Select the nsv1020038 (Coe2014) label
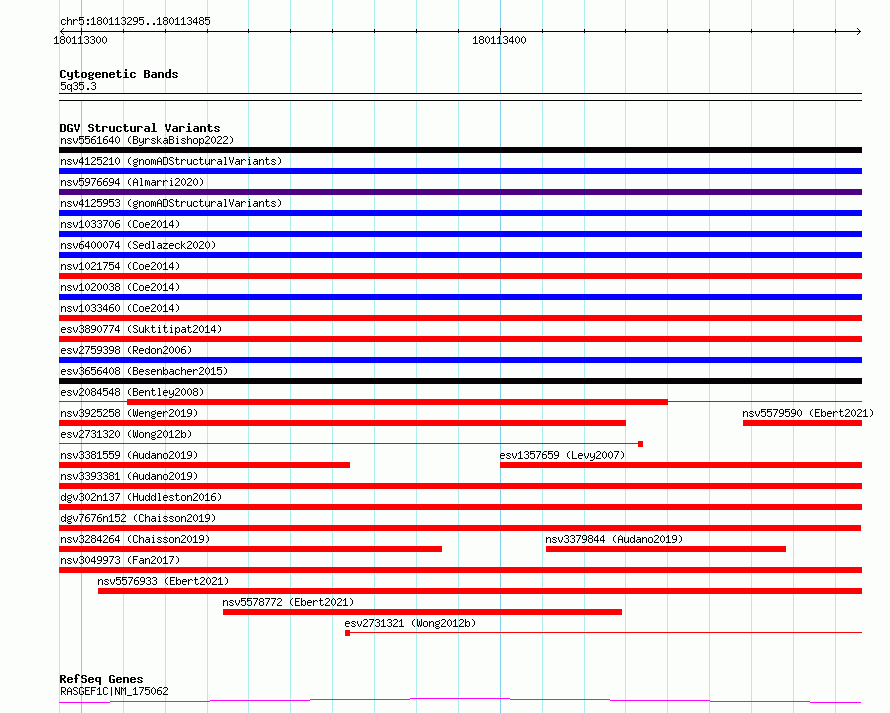This screenshot has height=713, width=890. (120, 287)
